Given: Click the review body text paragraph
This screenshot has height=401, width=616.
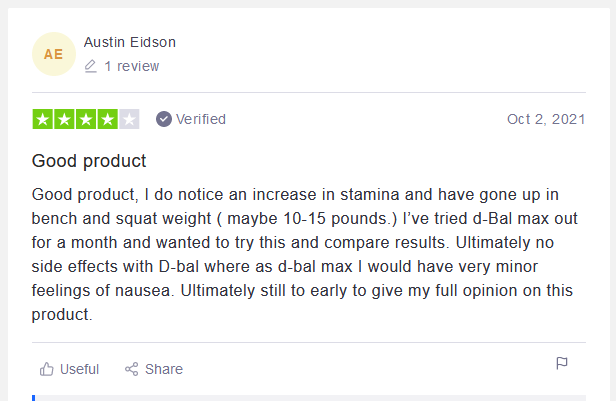Looking at the screenshot, I should pyautogui.click(x=304, y=255).
